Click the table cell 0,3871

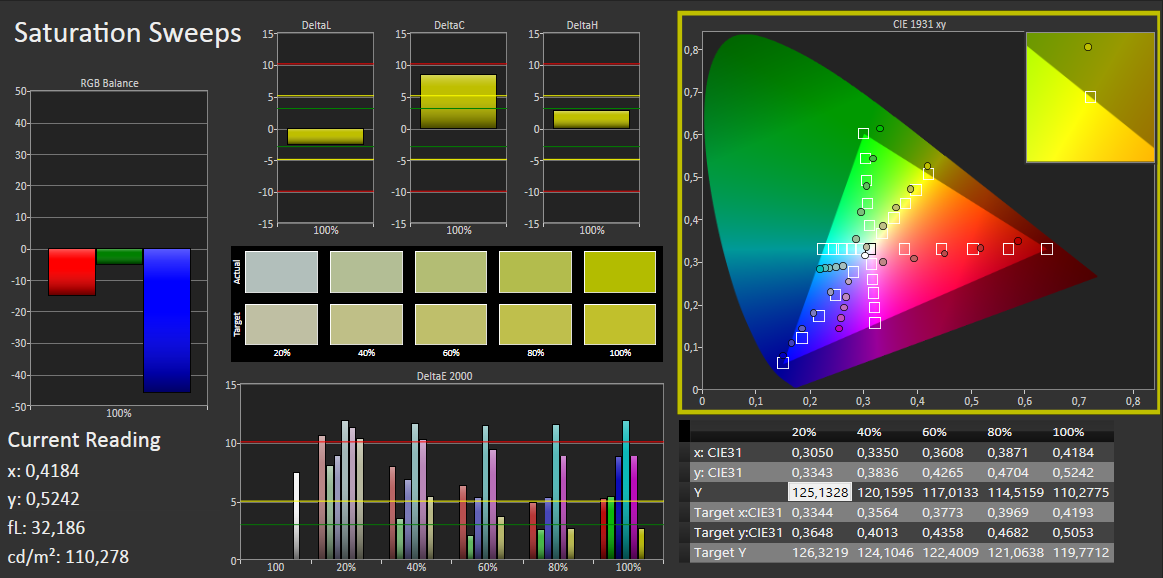[x=1006, y=452]
